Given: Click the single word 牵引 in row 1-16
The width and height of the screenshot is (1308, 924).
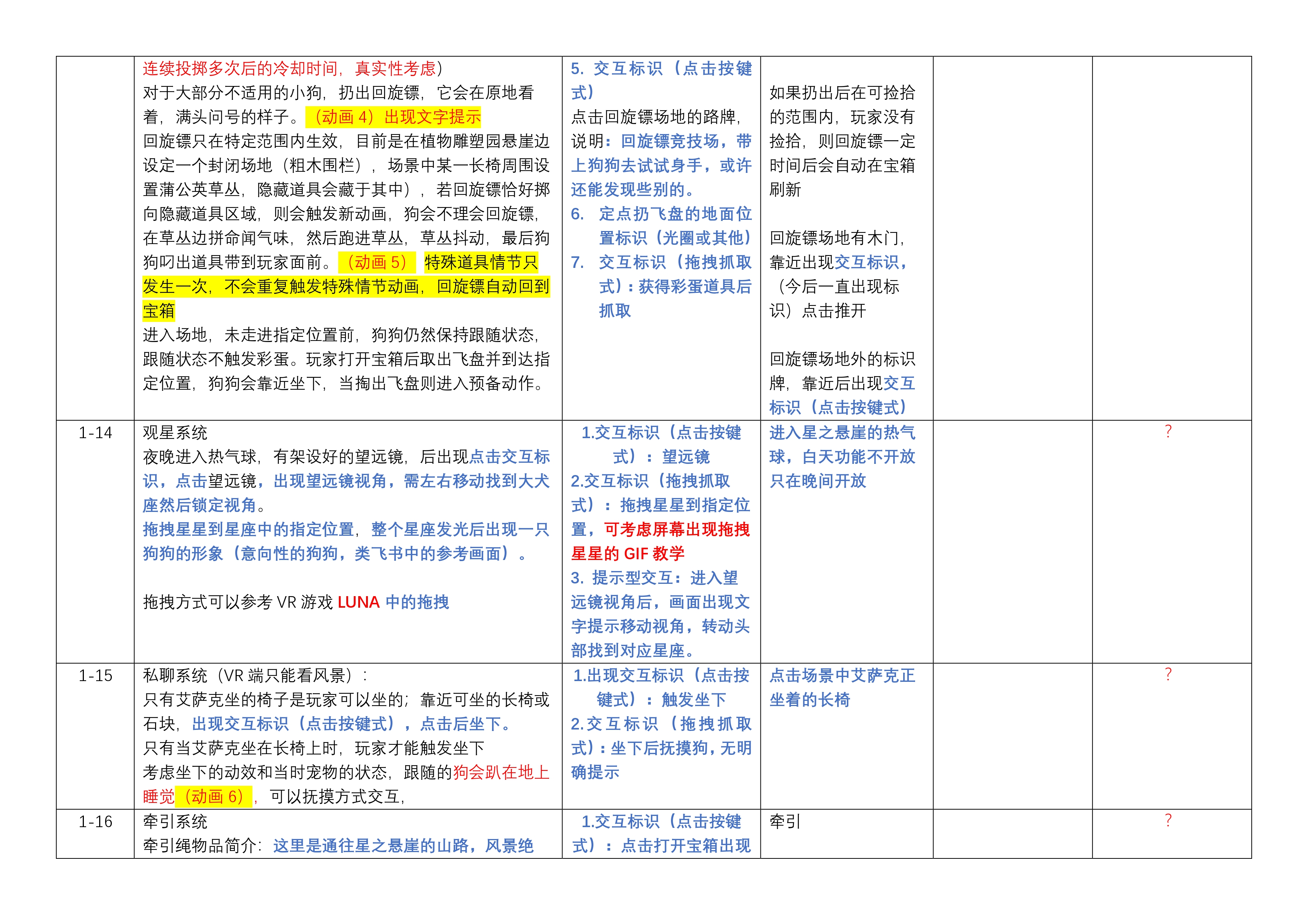Looking at the screenshot, I should pyautogui.click(x=785, y=822).
